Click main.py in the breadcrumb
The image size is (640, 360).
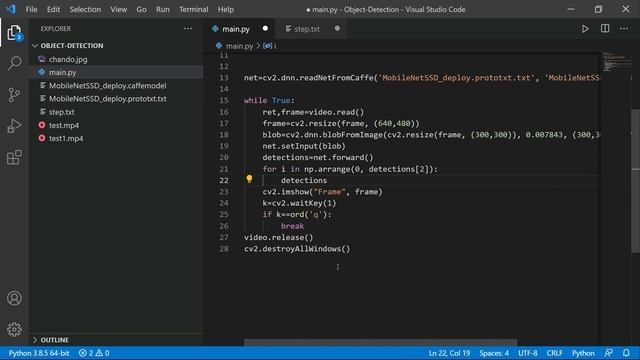[239, 46]
